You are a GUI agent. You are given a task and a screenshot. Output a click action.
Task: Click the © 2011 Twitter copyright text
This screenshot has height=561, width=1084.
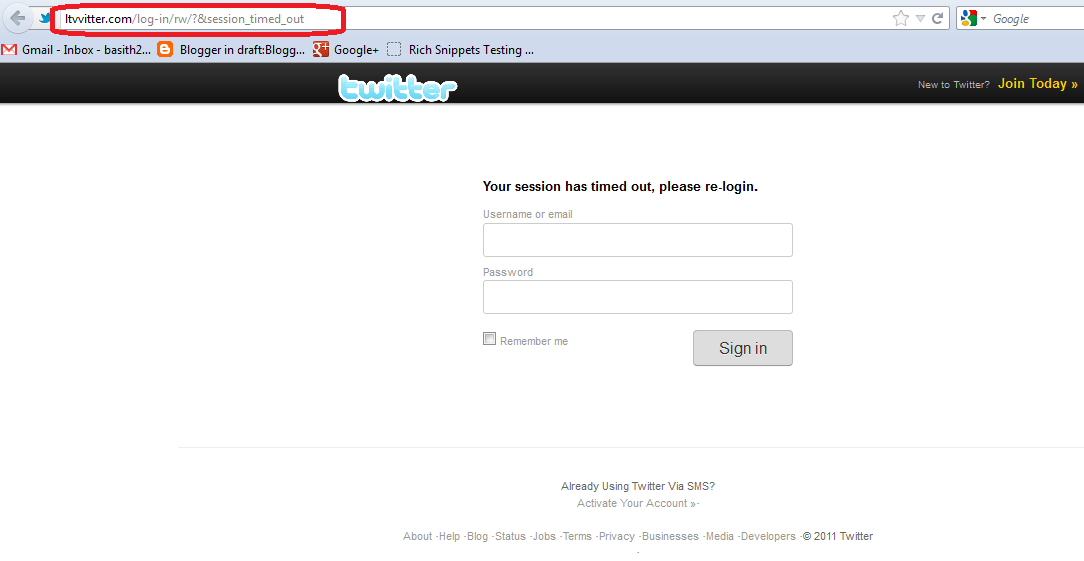pos(838,536)
